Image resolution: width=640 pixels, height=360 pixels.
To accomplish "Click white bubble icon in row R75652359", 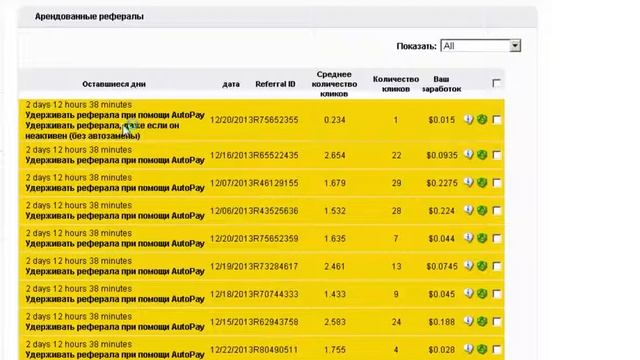I will coord(469,238).
